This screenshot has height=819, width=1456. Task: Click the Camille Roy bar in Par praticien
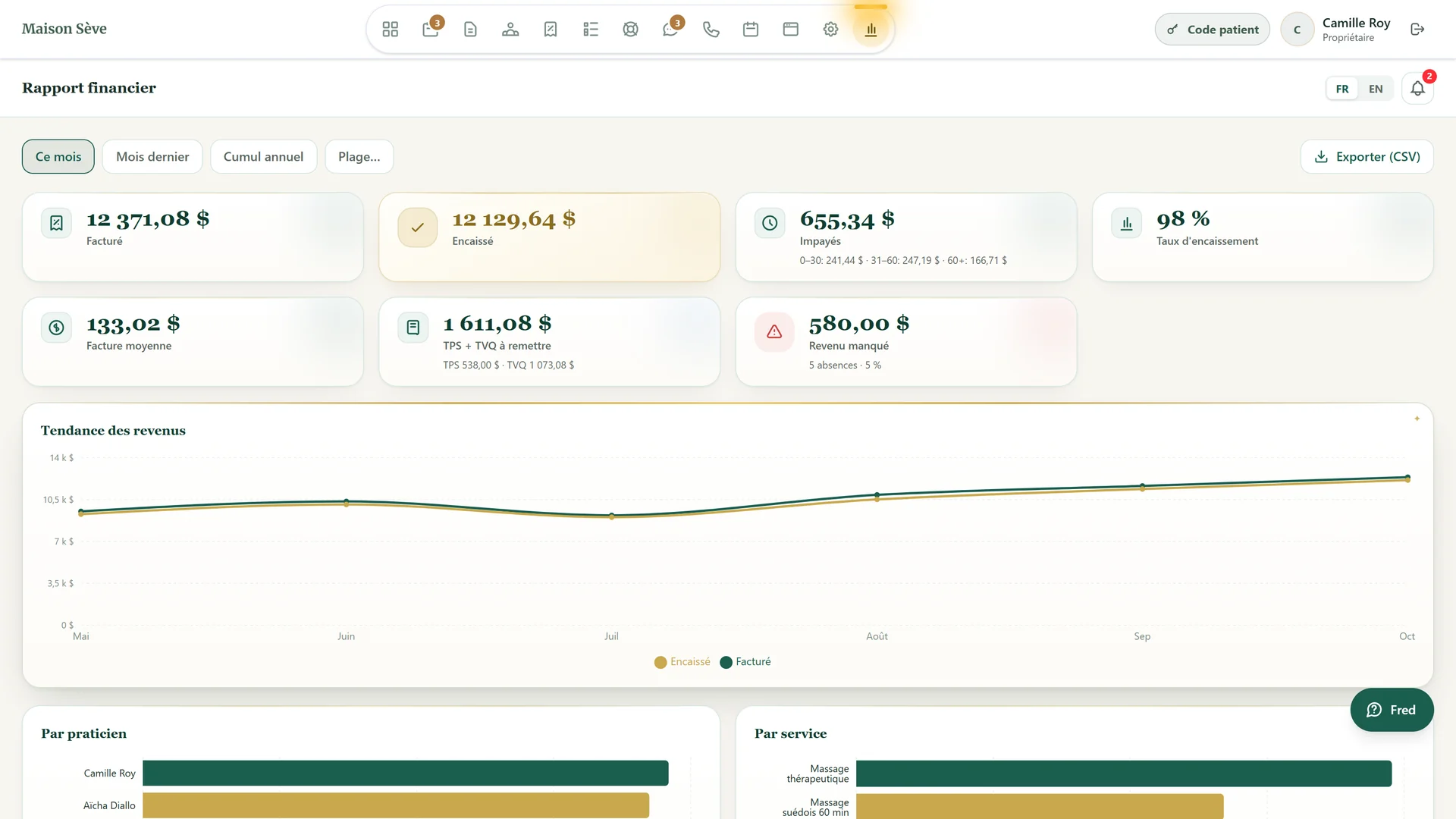[406, 773]
